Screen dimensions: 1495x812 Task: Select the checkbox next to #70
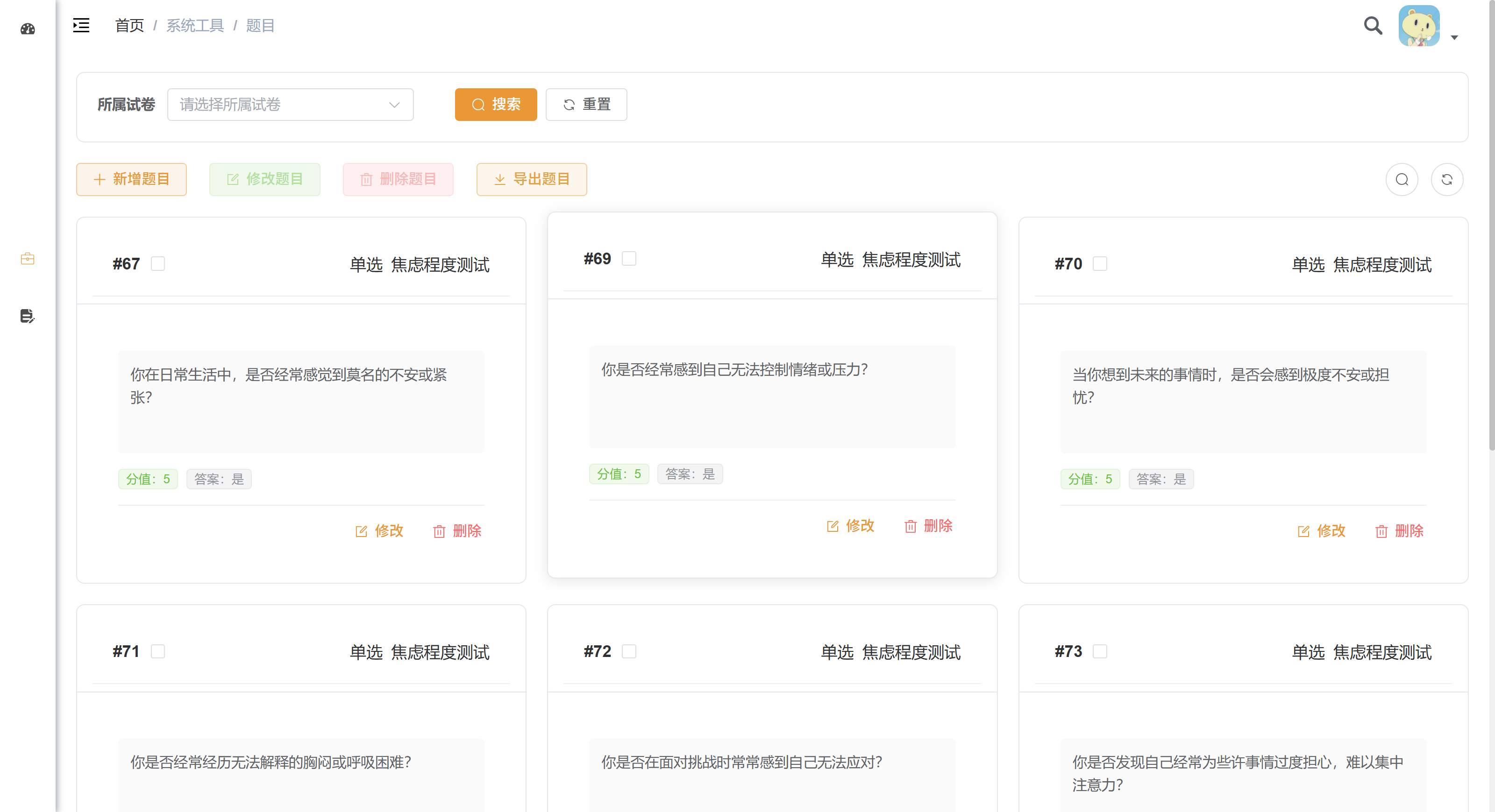click(x=1100, y=264)
